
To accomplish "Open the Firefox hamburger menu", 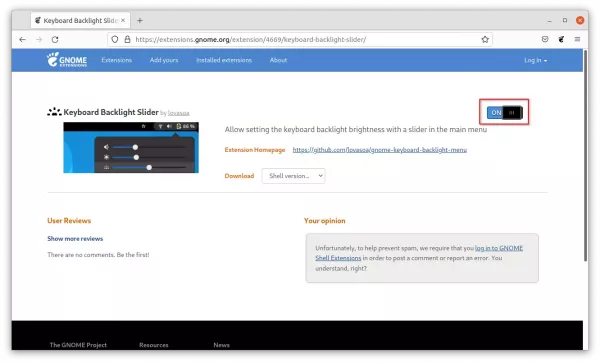I will pos(577,39).
